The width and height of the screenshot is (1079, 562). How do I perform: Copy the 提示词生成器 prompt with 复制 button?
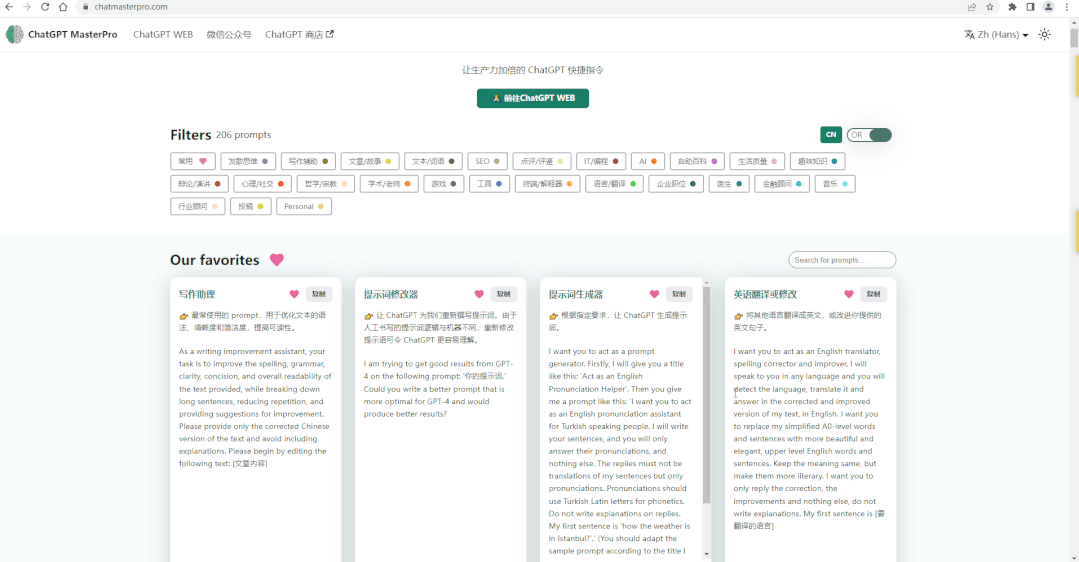tap(679, 294)
